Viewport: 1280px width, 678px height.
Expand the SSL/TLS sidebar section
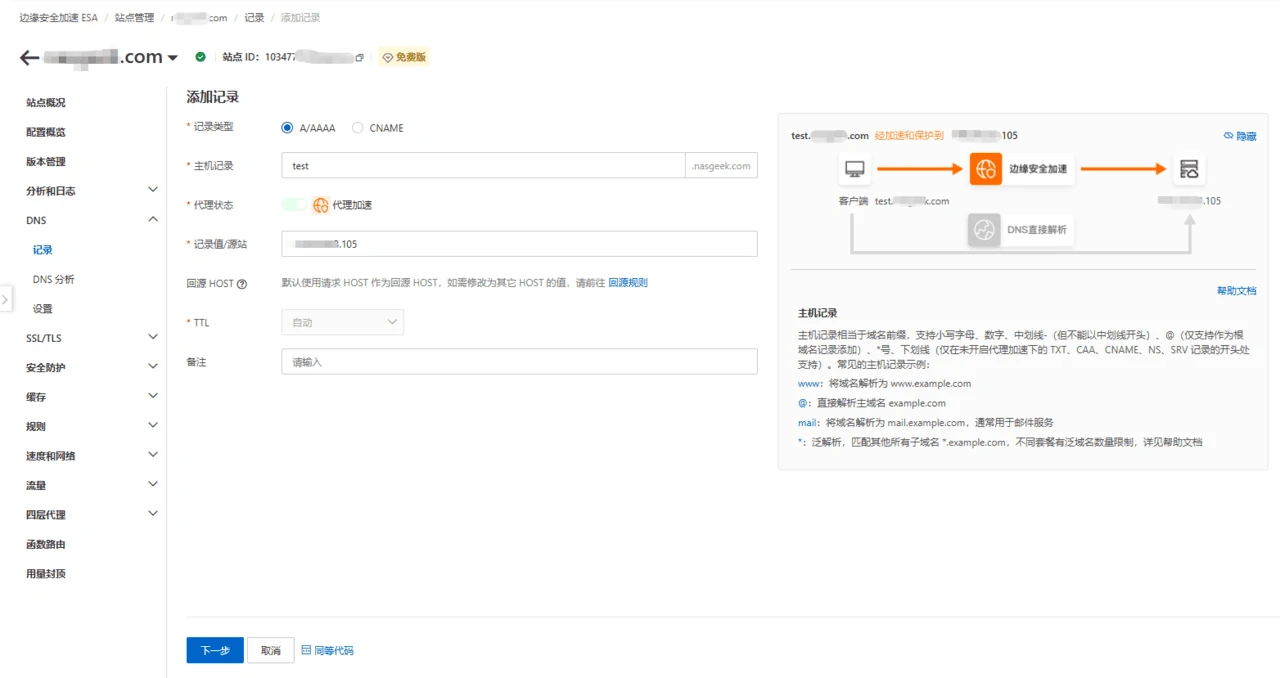coord(152,338)
